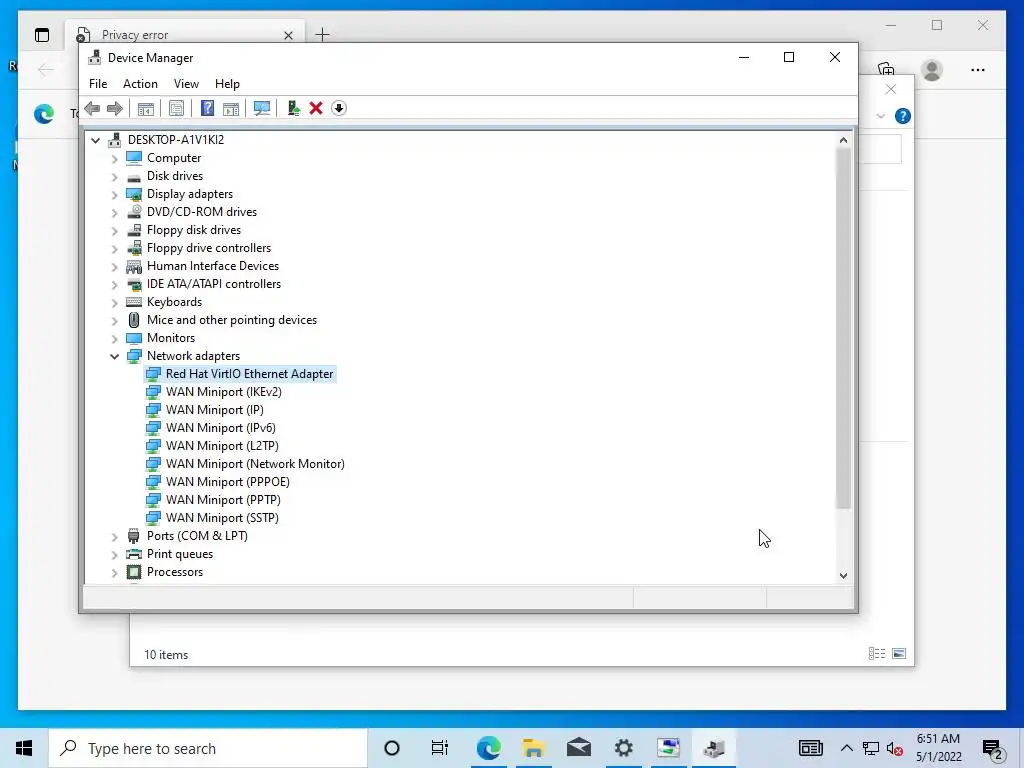Screen dimensions: 1024x768
Task: Select WAN Miniport (PPPOE)
Action: tap(227, 482)
